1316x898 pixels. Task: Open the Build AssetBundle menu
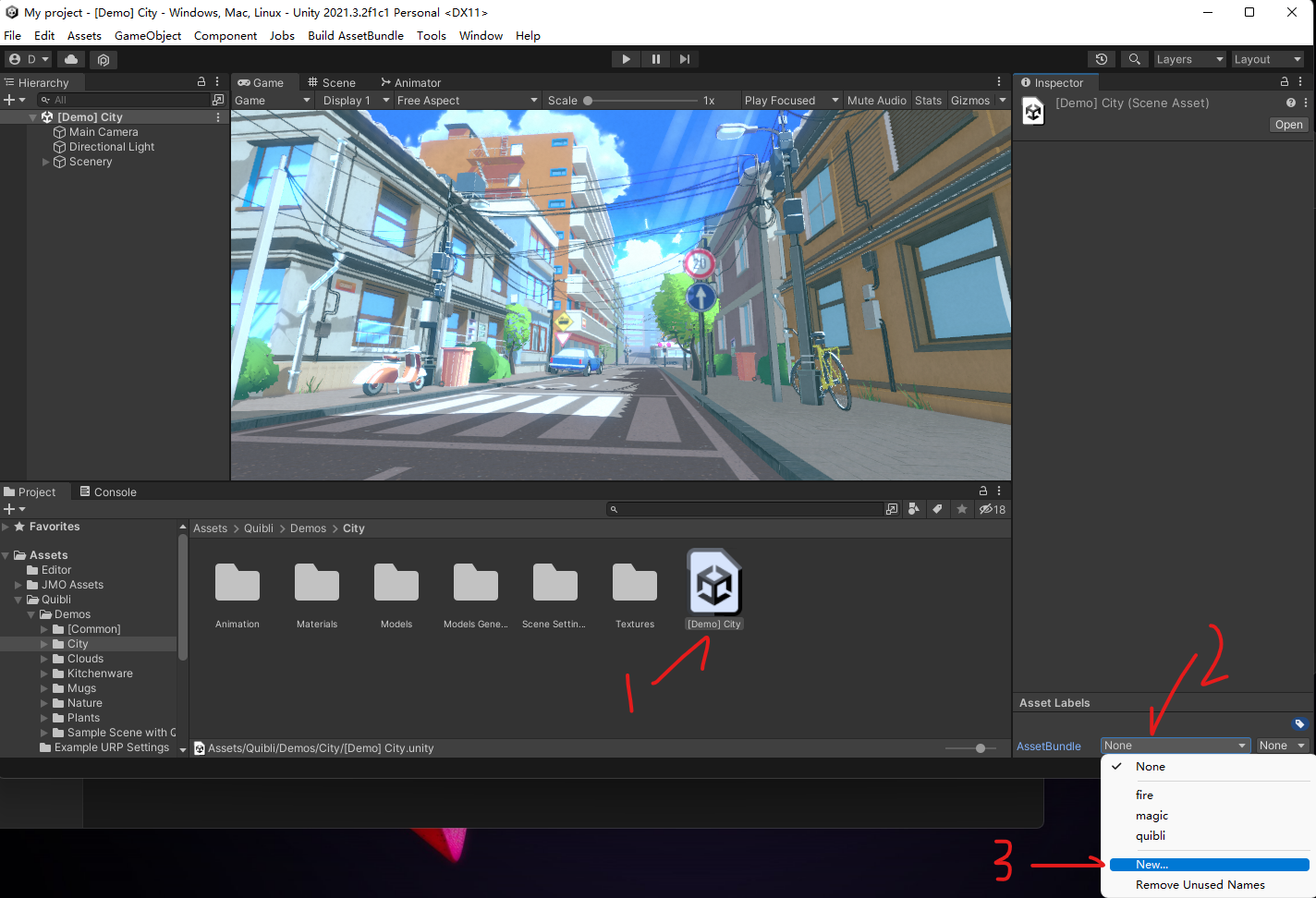(x=356, y=36)
